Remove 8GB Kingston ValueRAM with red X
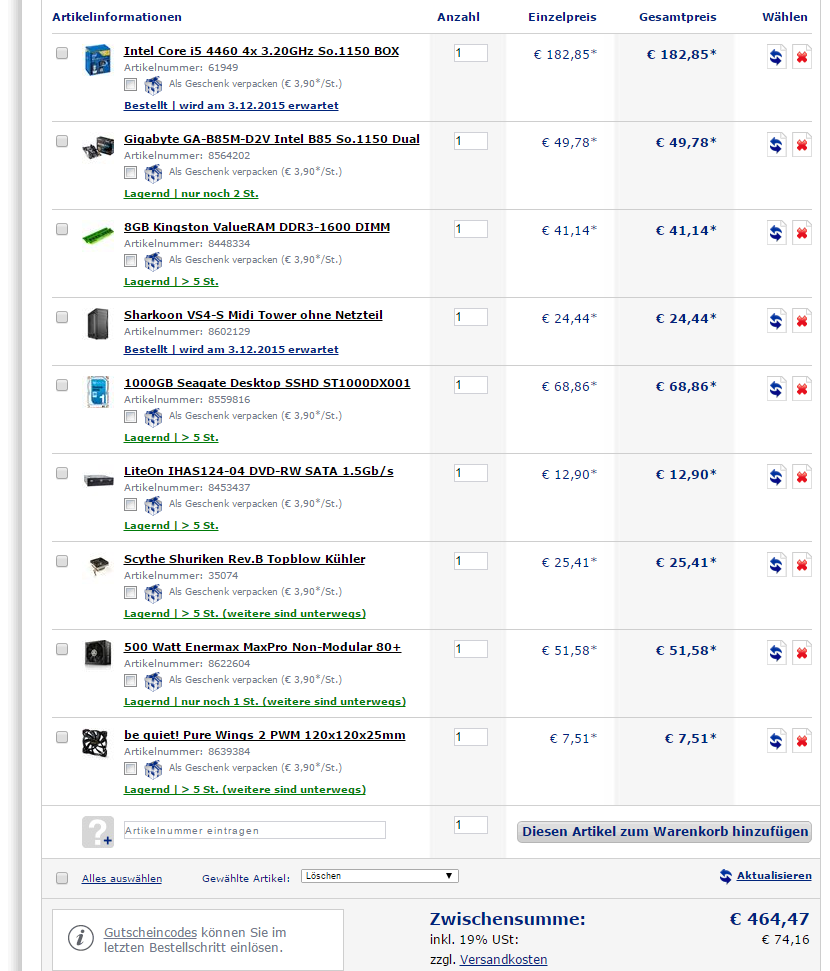This screenshot has width=830, height=971. click(802, 233)
